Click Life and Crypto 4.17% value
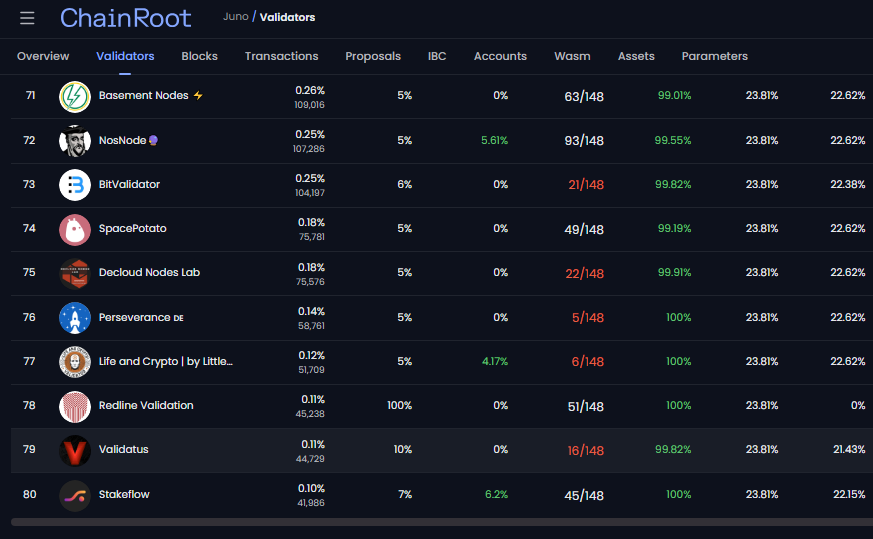873x539 pixels. 495,361
